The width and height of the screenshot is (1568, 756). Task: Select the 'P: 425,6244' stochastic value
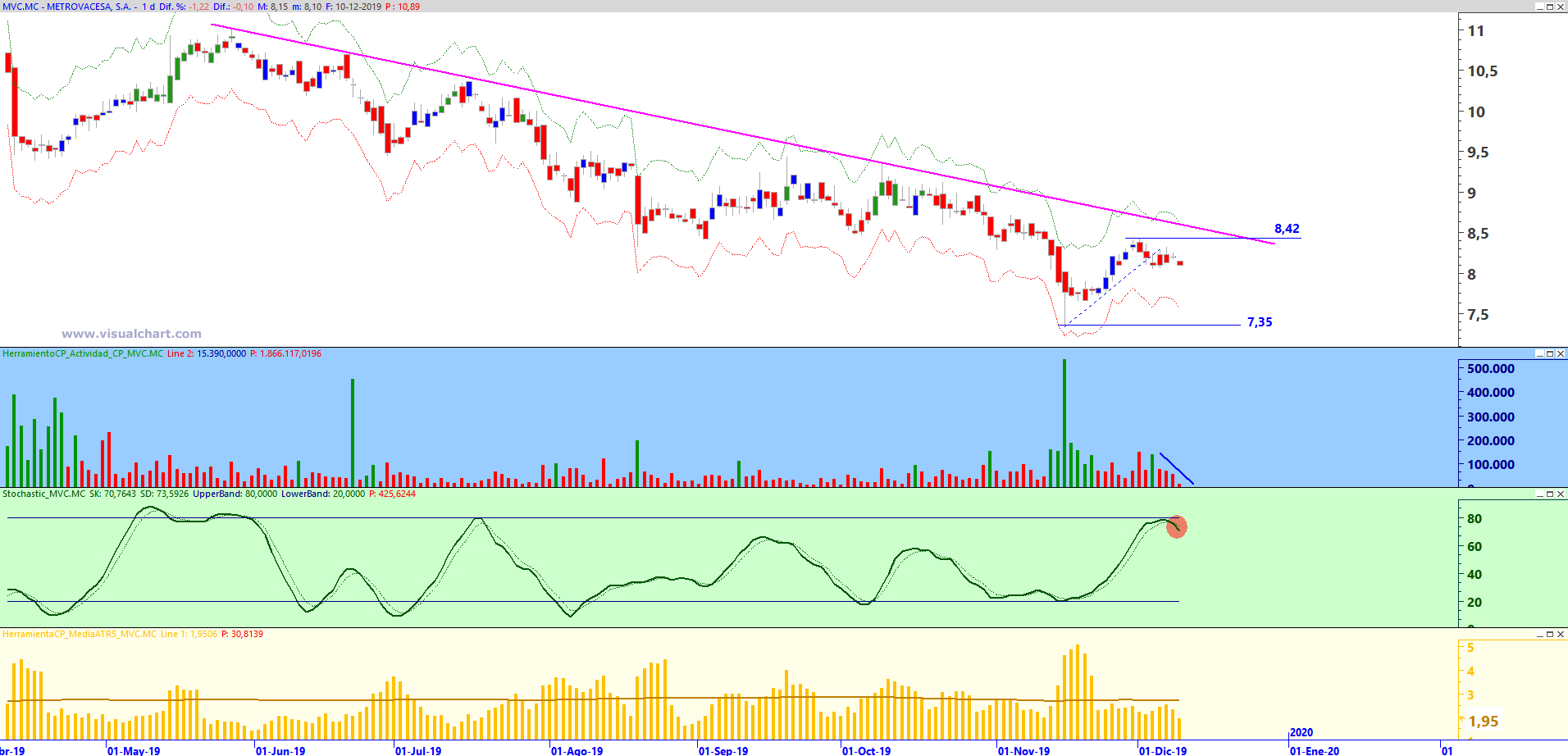[392, 494]
